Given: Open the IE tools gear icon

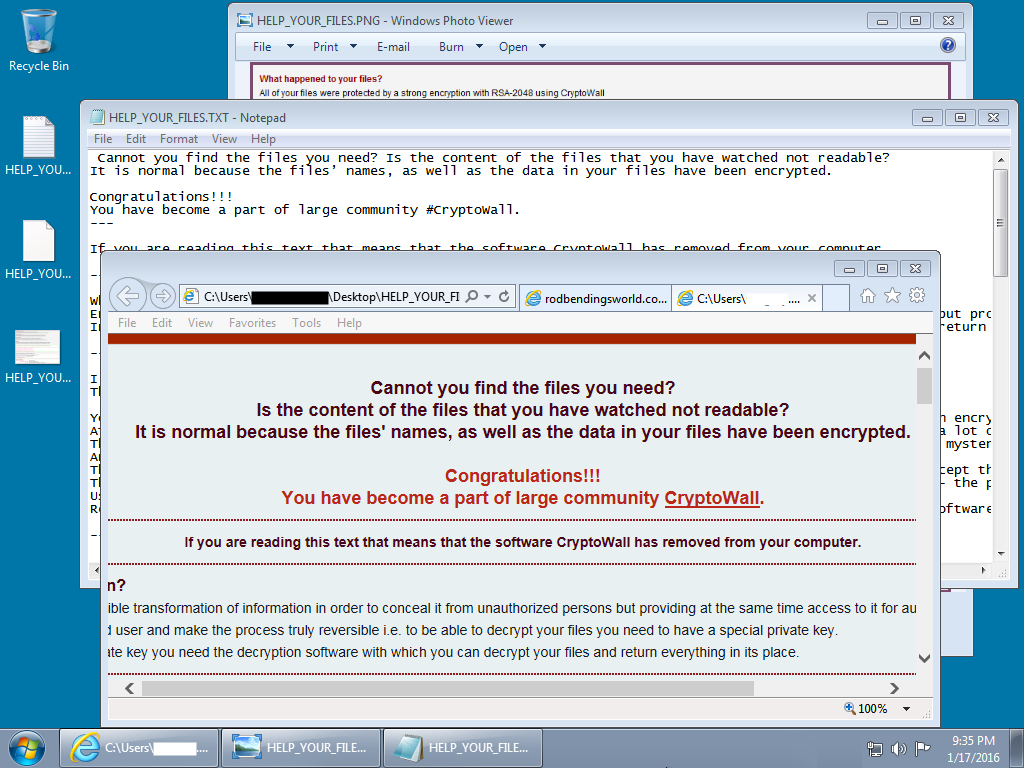Looking at the screenshot, I should coord(916,296).
